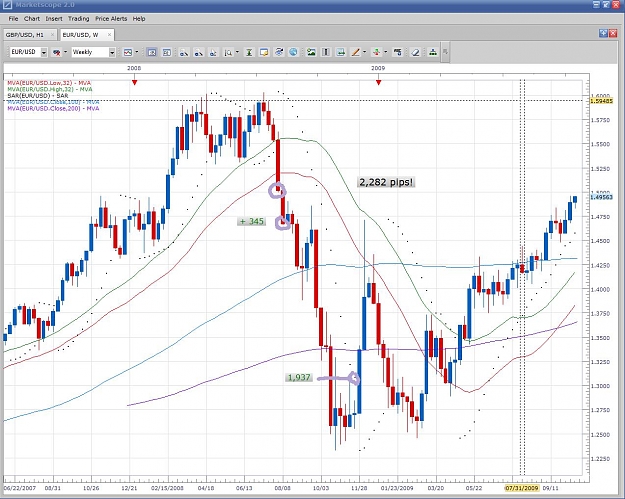Click the '1,937' chart label
This screenshot has width=625, height=499.
(x=299, y=377)
